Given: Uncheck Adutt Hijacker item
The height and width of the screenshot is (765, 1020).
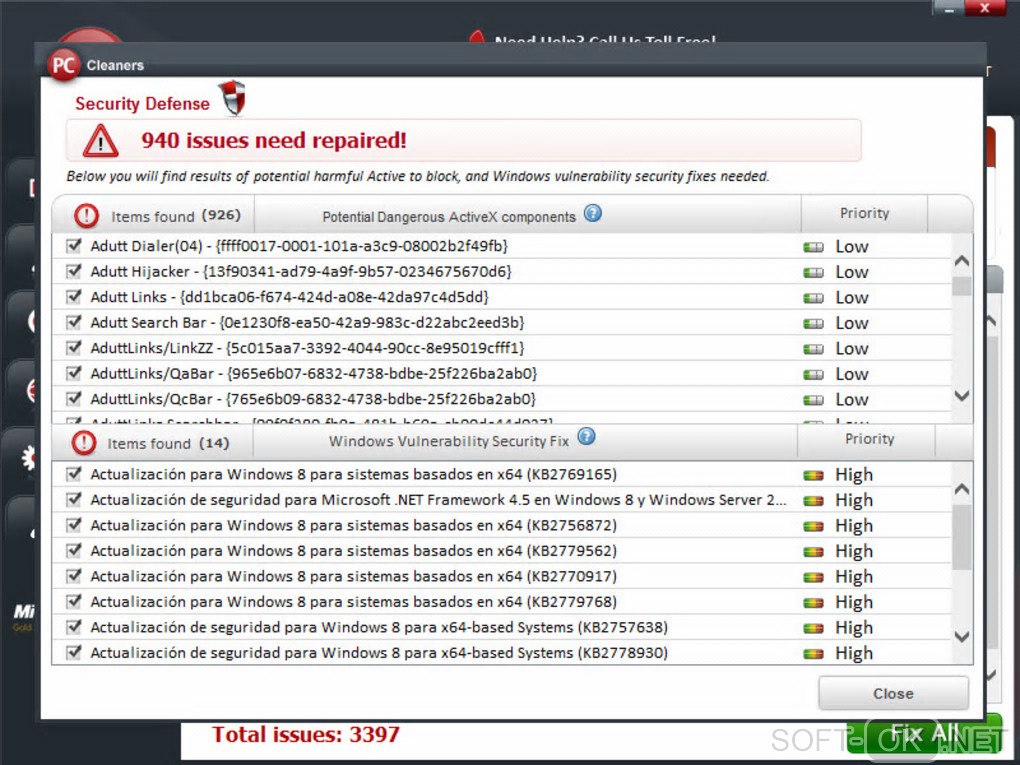Looking at the screenshot, I should pos(74,271).
